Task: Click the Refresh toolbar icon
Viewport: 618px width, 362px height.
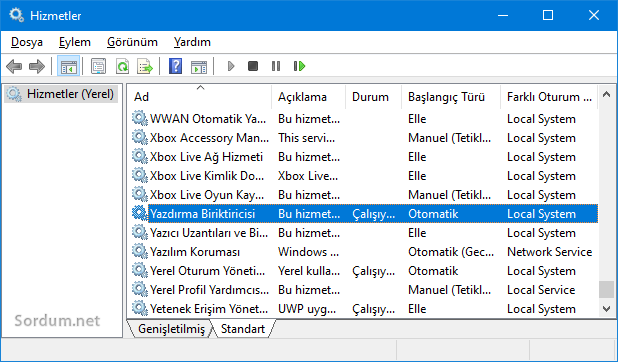Action: pos(122,66)
